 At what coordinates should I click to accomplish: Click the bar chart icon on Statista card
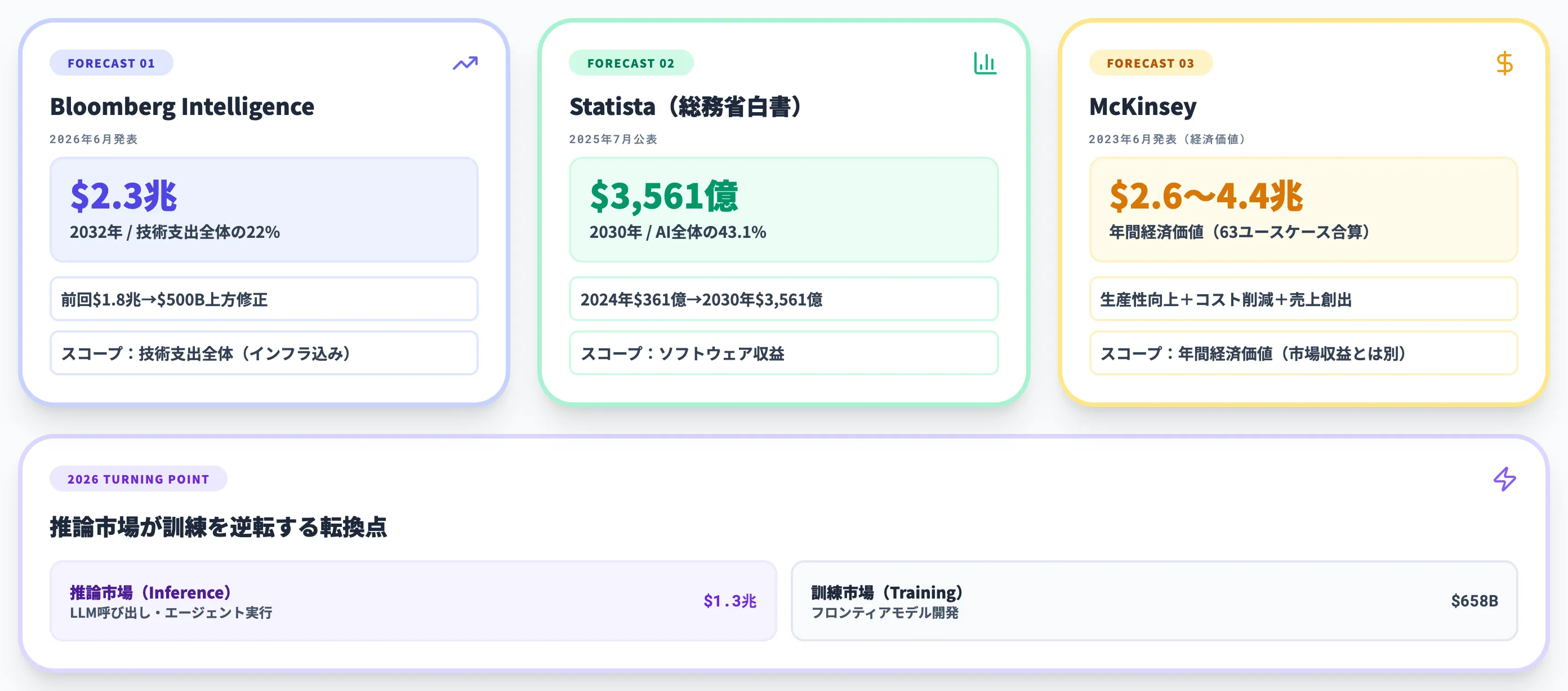pyautogui.click(x=985, y=63)
